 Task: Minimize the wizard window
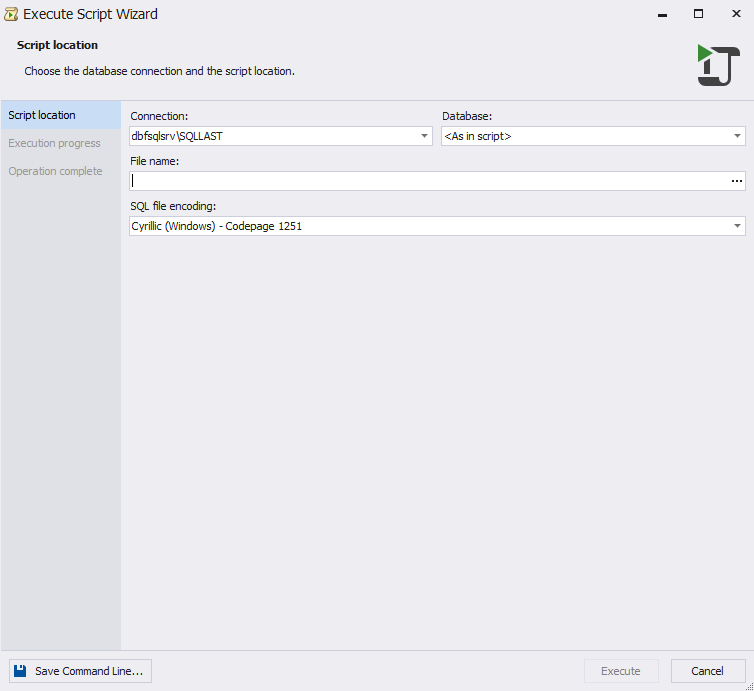point(662,14)
